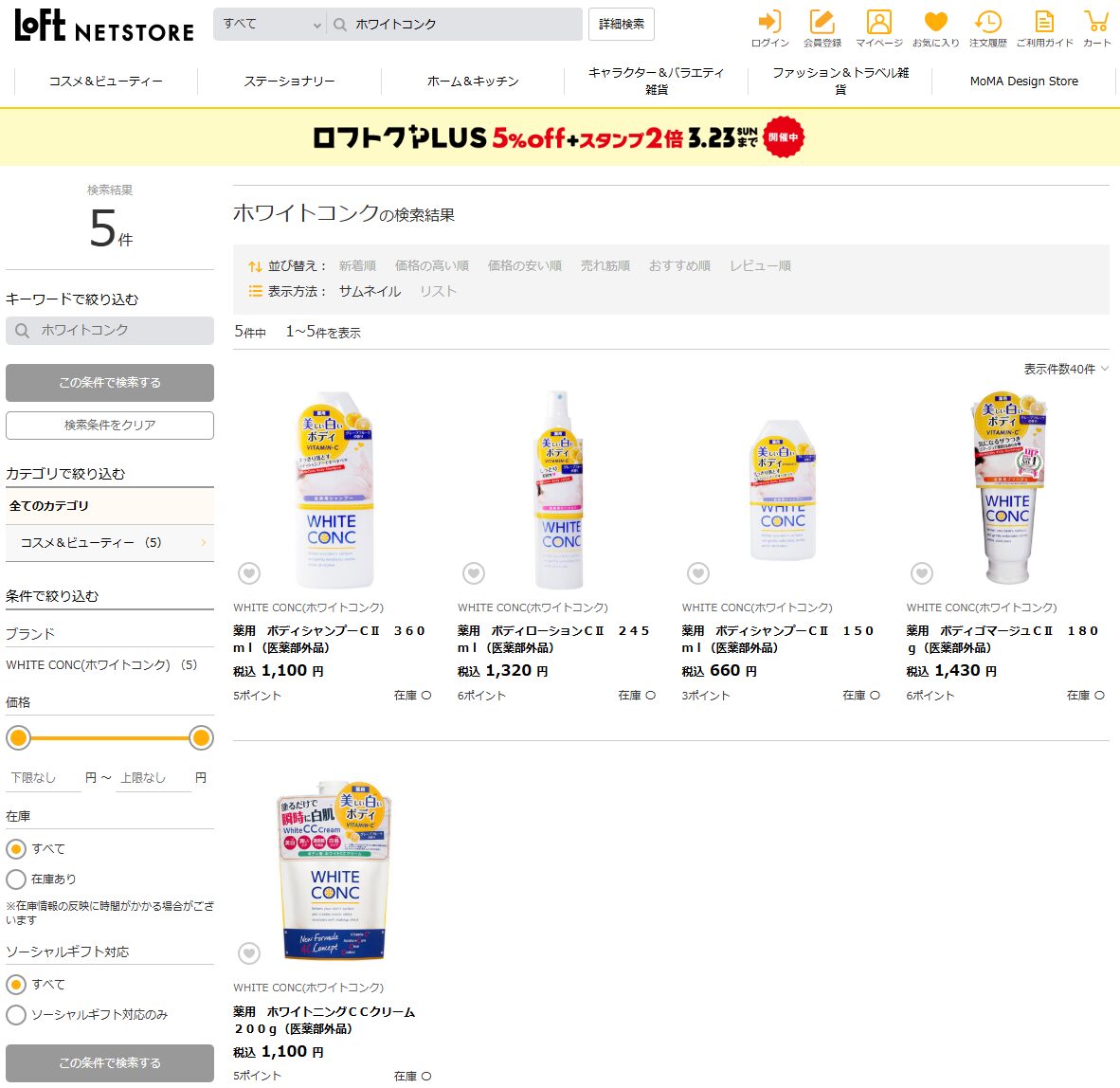Open Body Gommage 180g product image
Screen dimensions: 1120x1088
[1008, 488]
